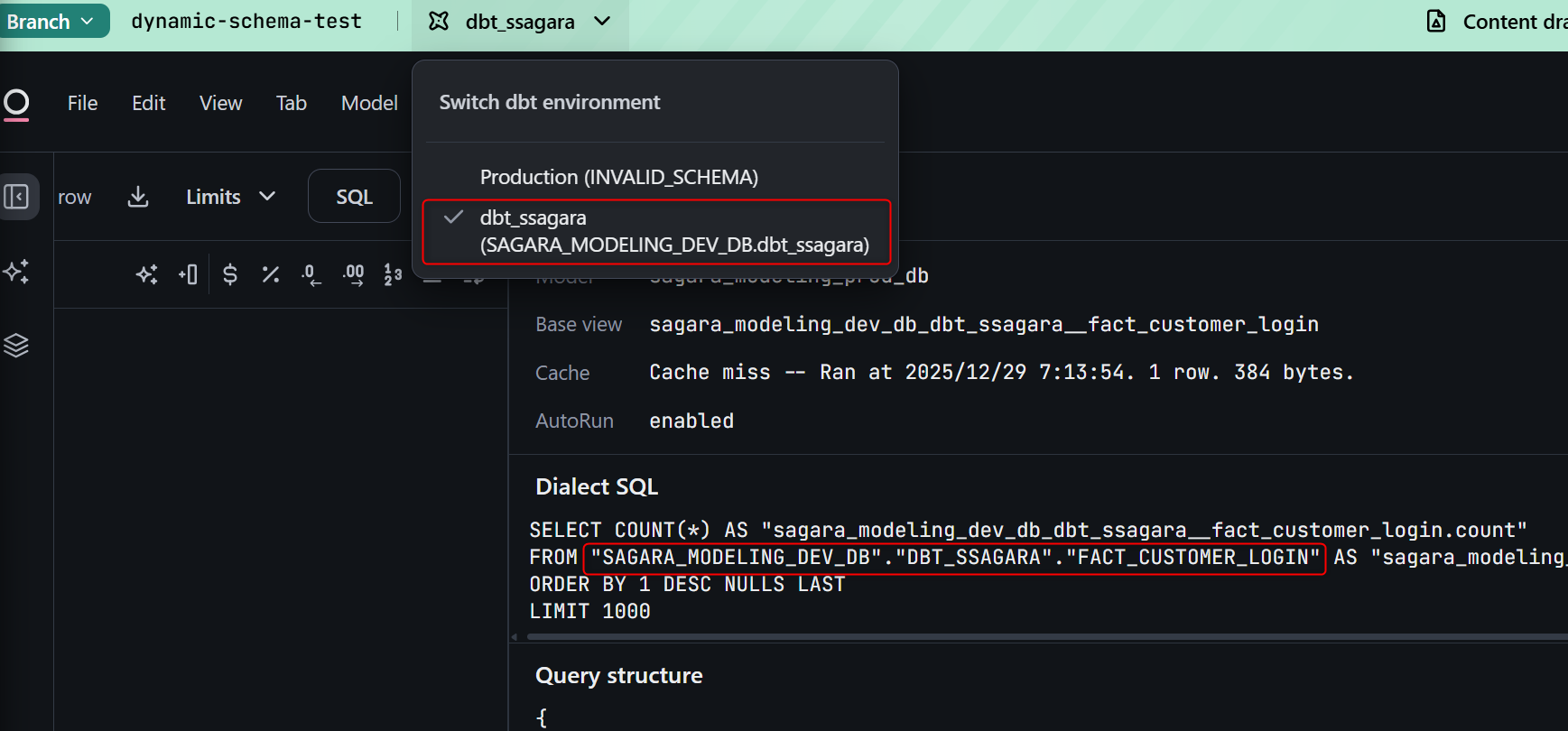Click the Omni logo icon
Image resolution: width=1568 pixels, height=731 pixels.
(x=16, y=104)
